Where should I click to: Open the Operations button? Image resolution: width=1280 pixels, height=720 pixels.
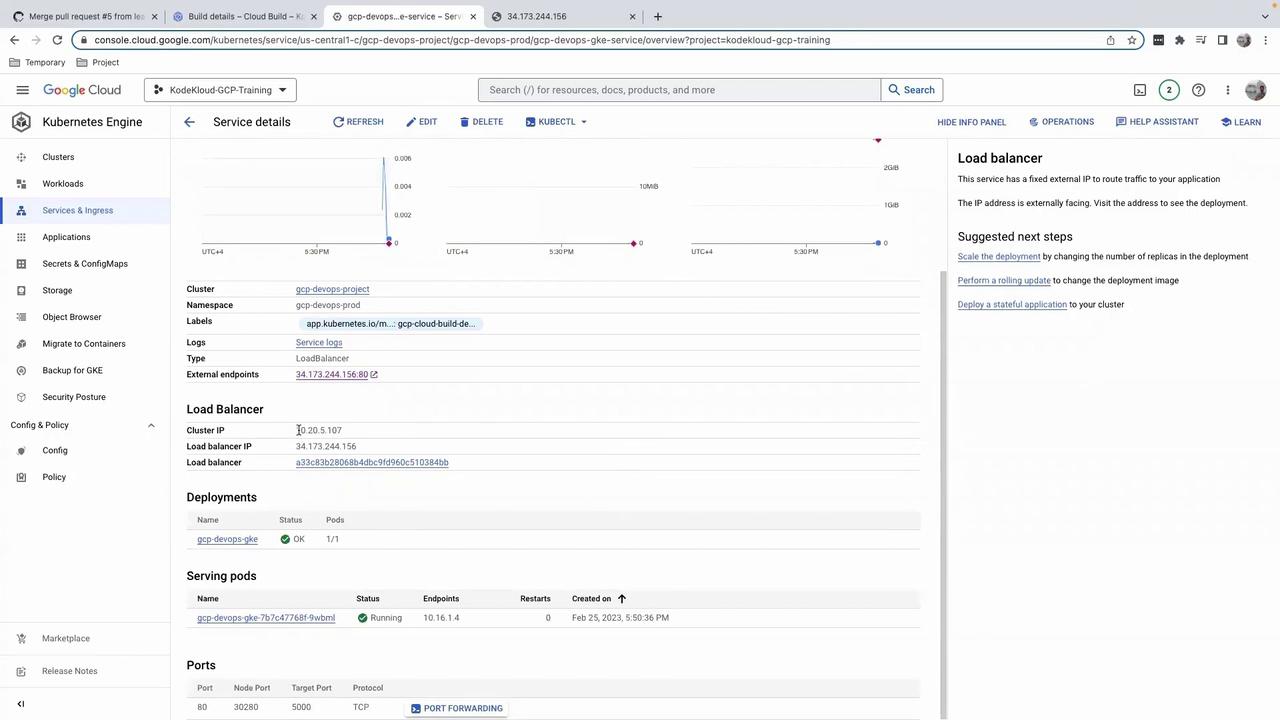[x=1061, y=122]
